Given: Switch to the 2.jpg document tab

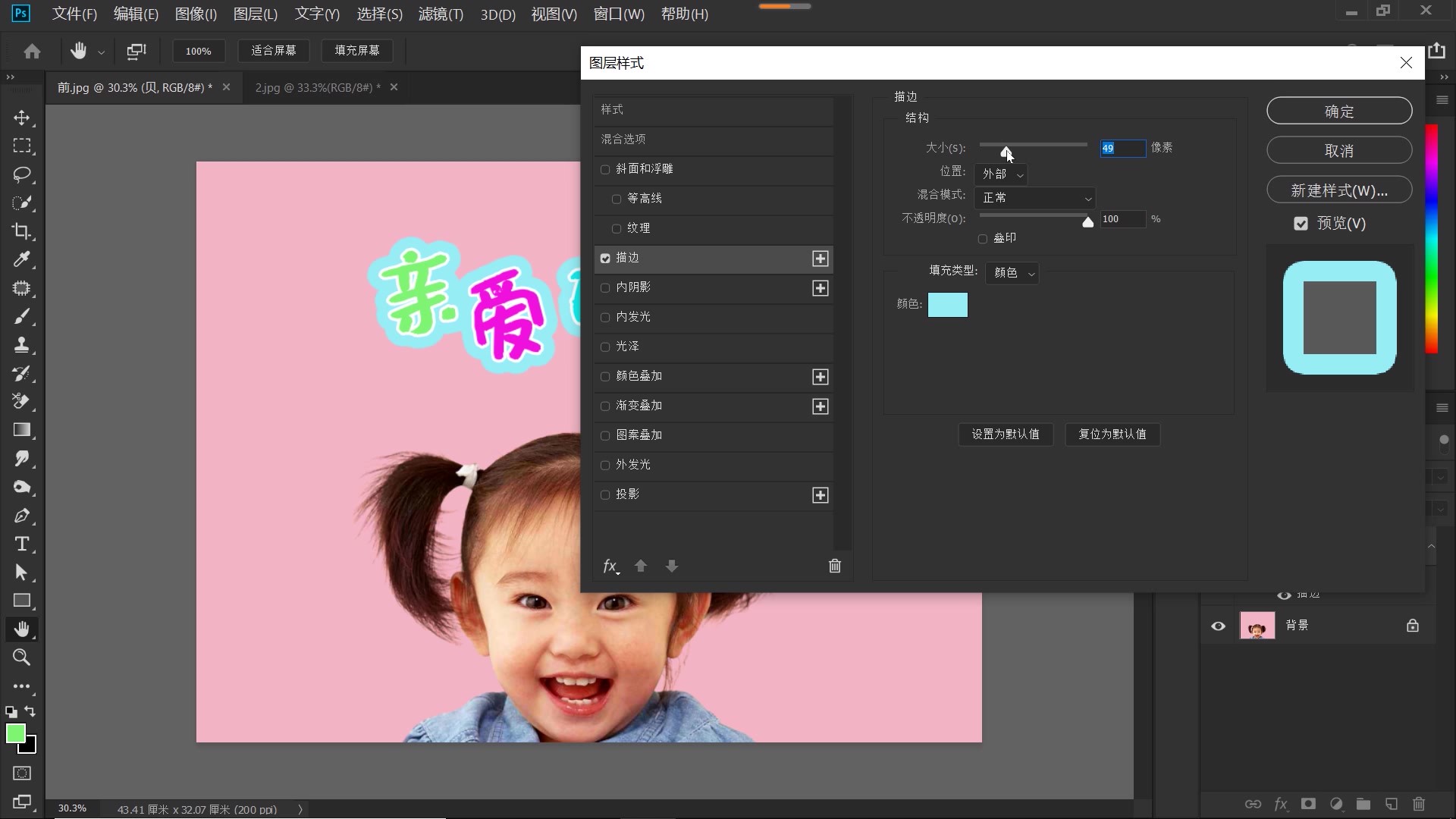Looking at the screenshot, I should pos(316,87).
